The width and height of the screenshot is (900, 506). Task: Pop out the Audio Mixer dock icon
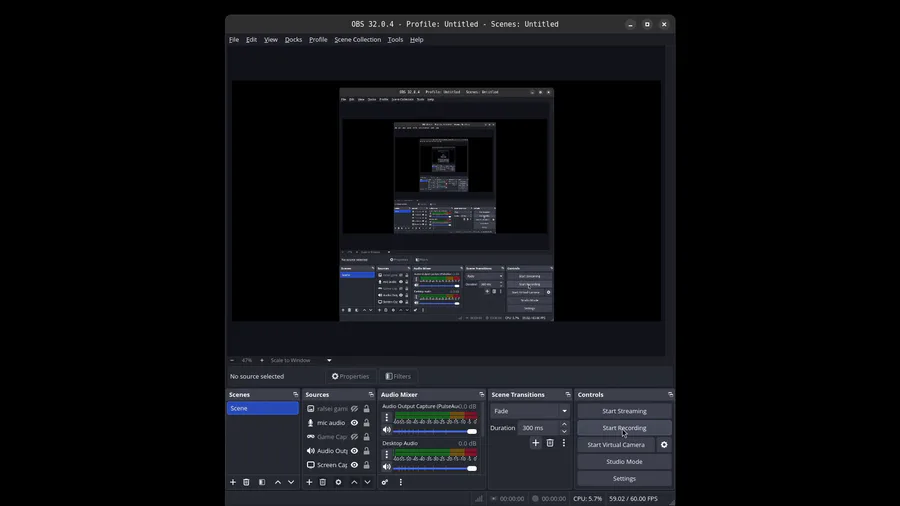coord(482,395)
